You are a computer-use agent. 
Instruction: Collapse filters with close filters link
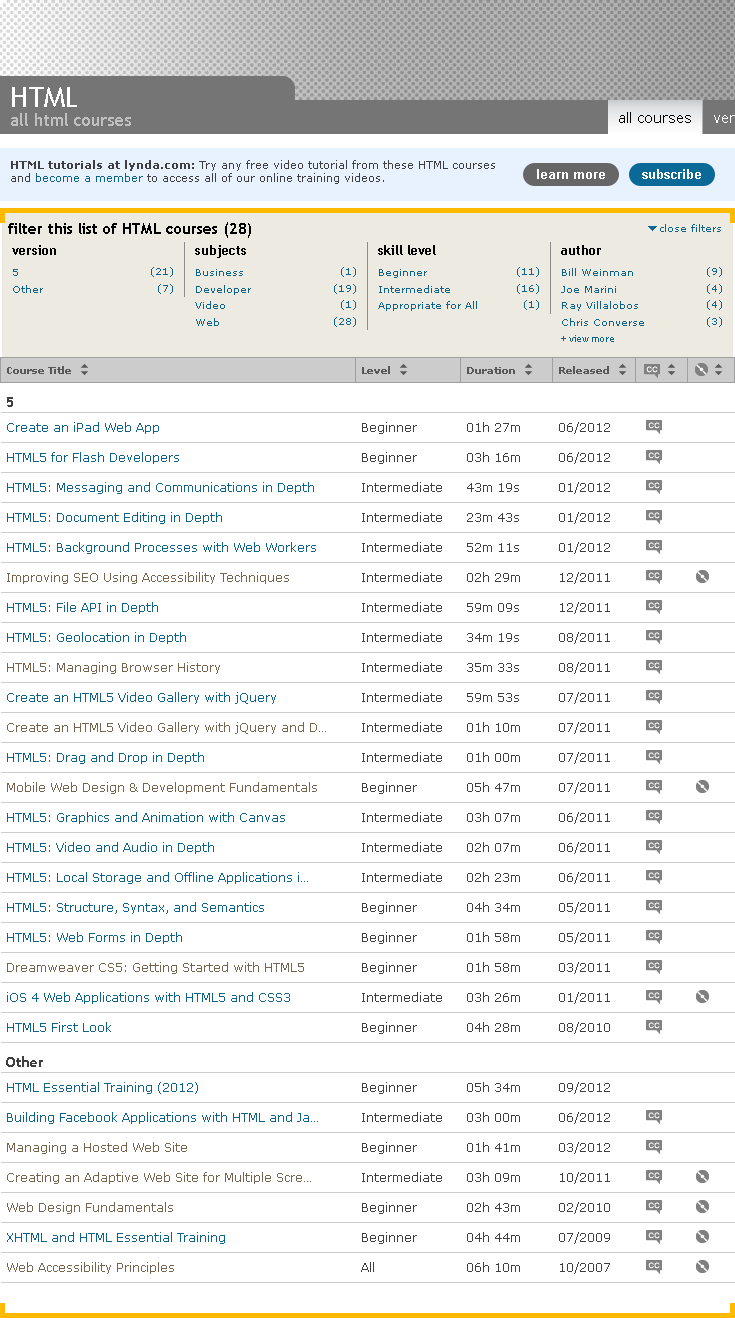[x=685, y=228]
